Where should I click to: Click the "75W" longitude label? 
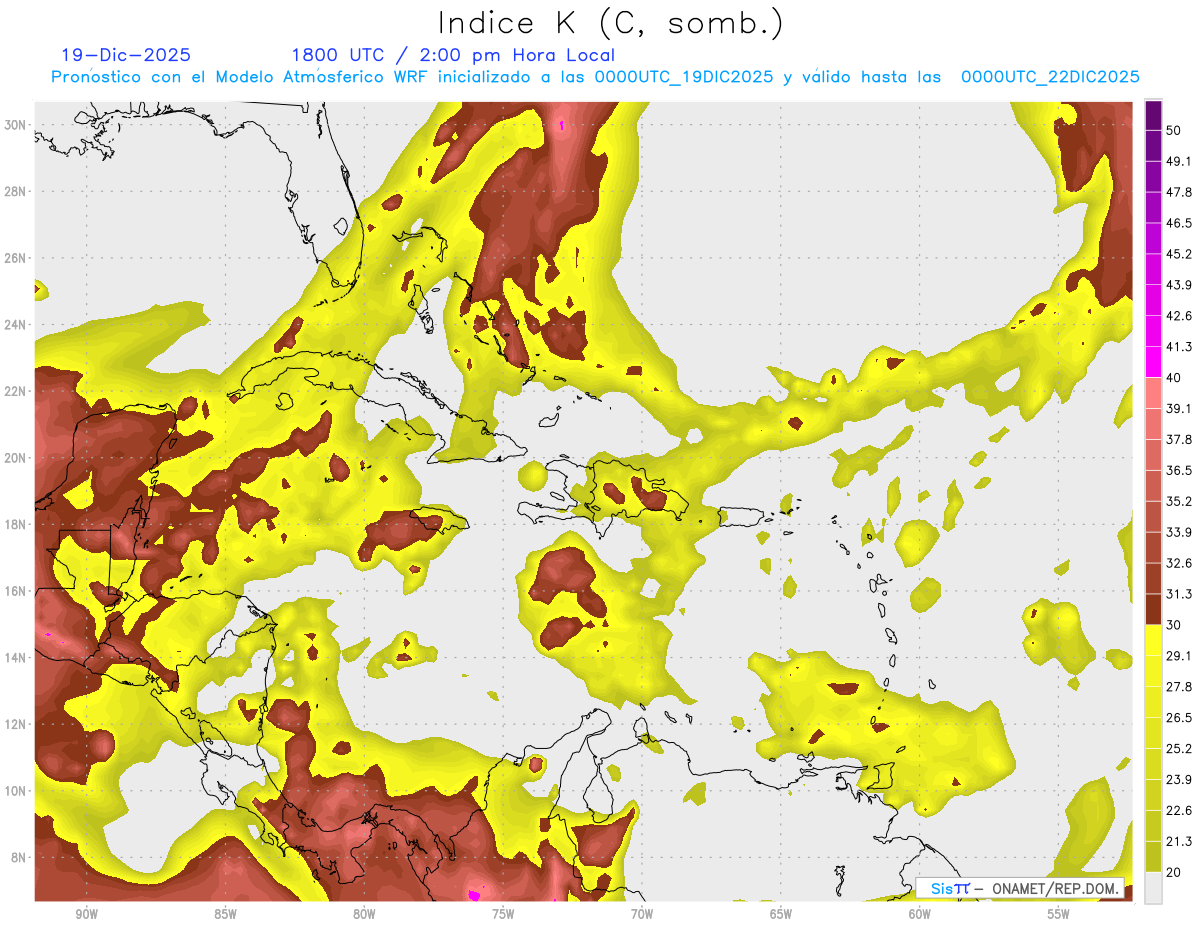point(503,915)
